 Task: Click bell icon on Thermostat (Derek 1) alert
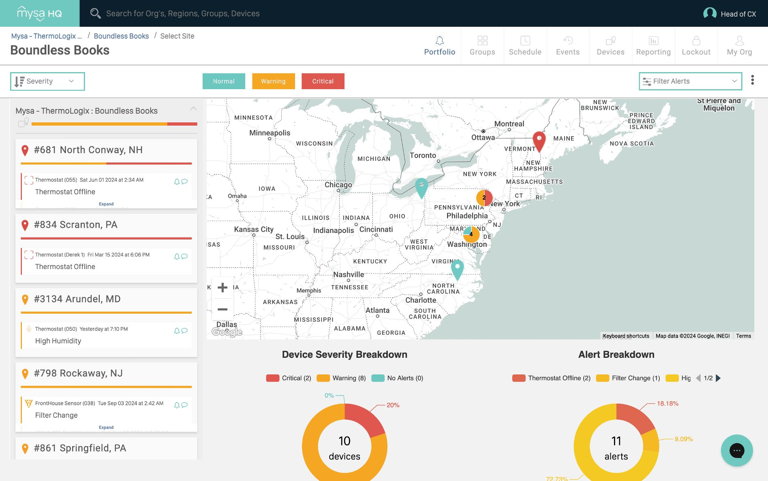(177, 257)
